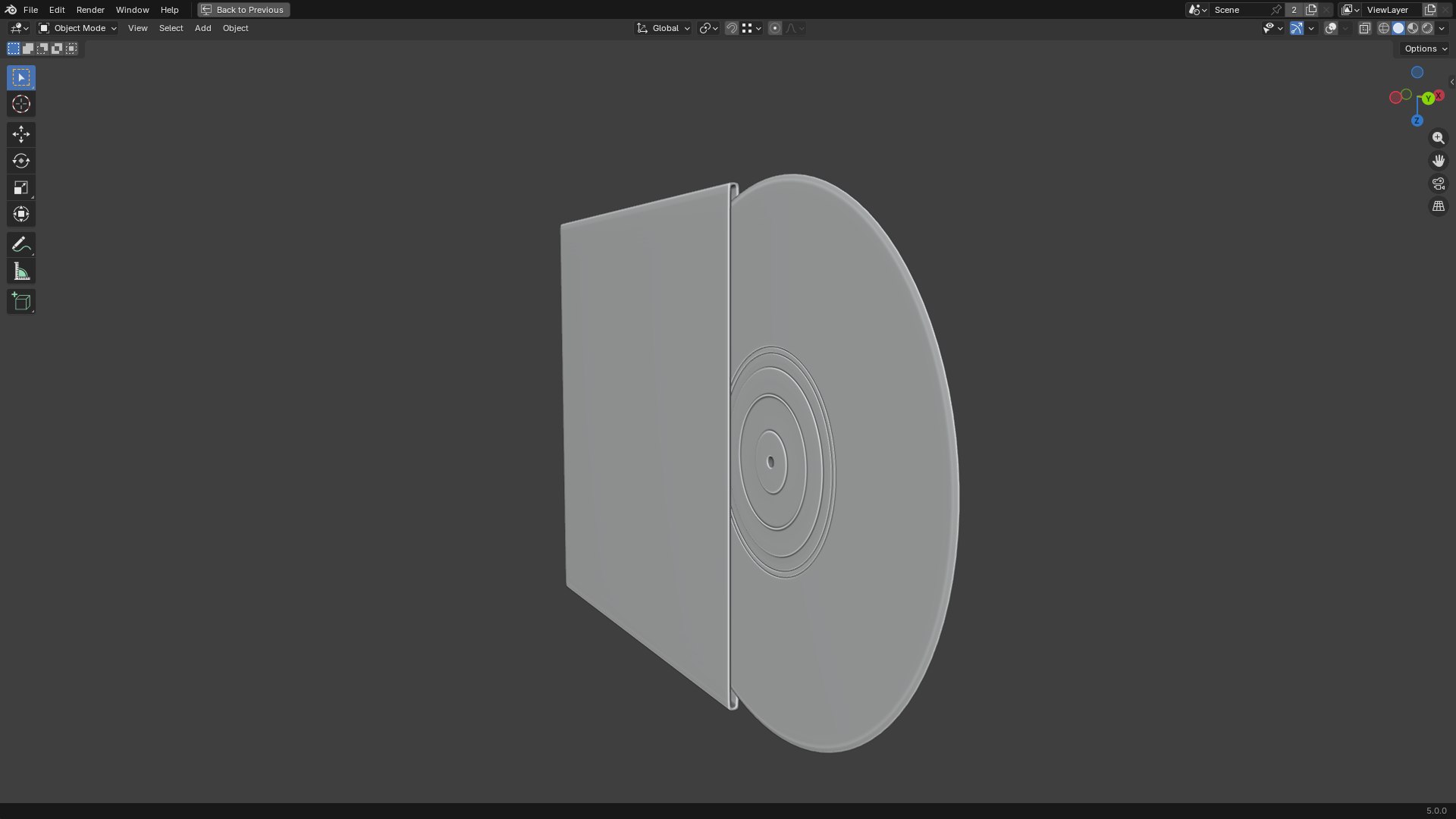
Task: Open the Render menu
Action: (90, 10)
